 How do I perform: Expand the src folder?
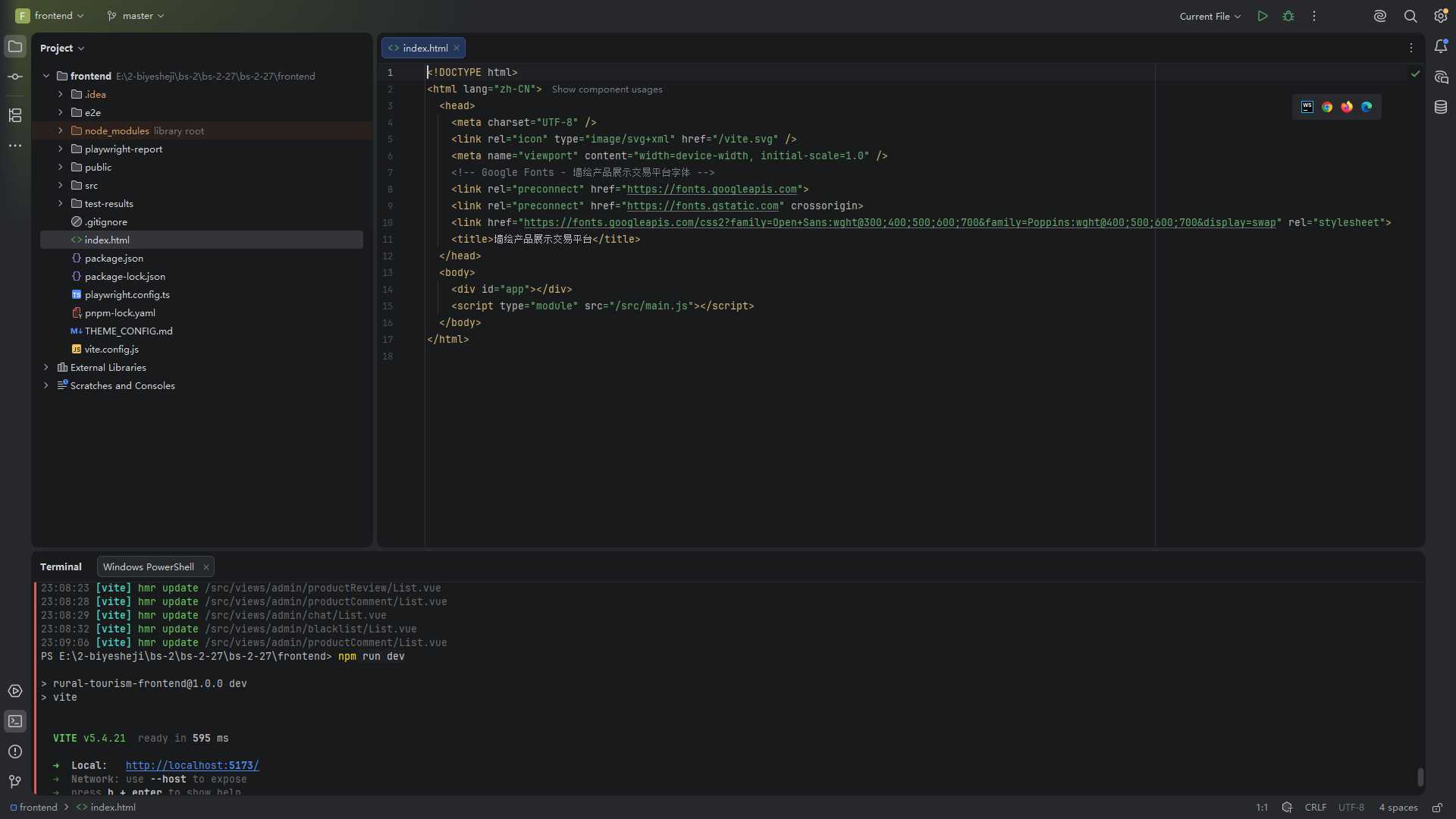pos(61,185)
